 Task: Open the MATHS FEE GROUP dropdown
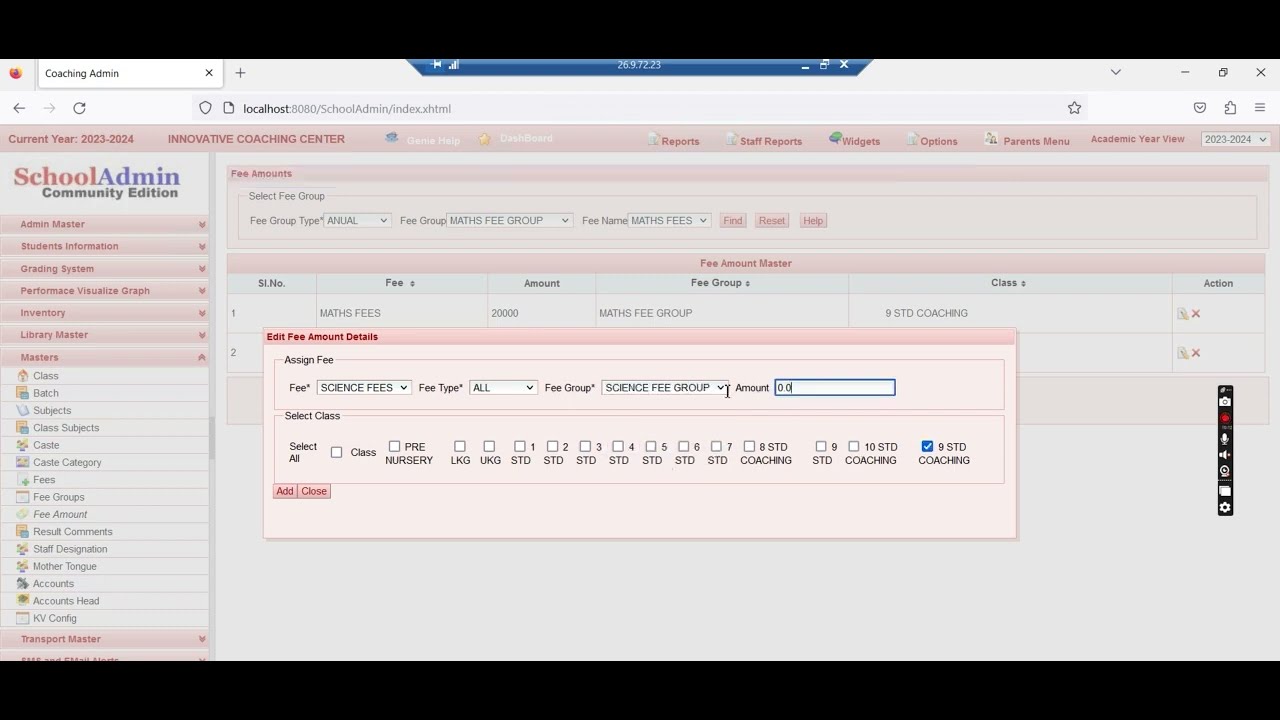509,221
